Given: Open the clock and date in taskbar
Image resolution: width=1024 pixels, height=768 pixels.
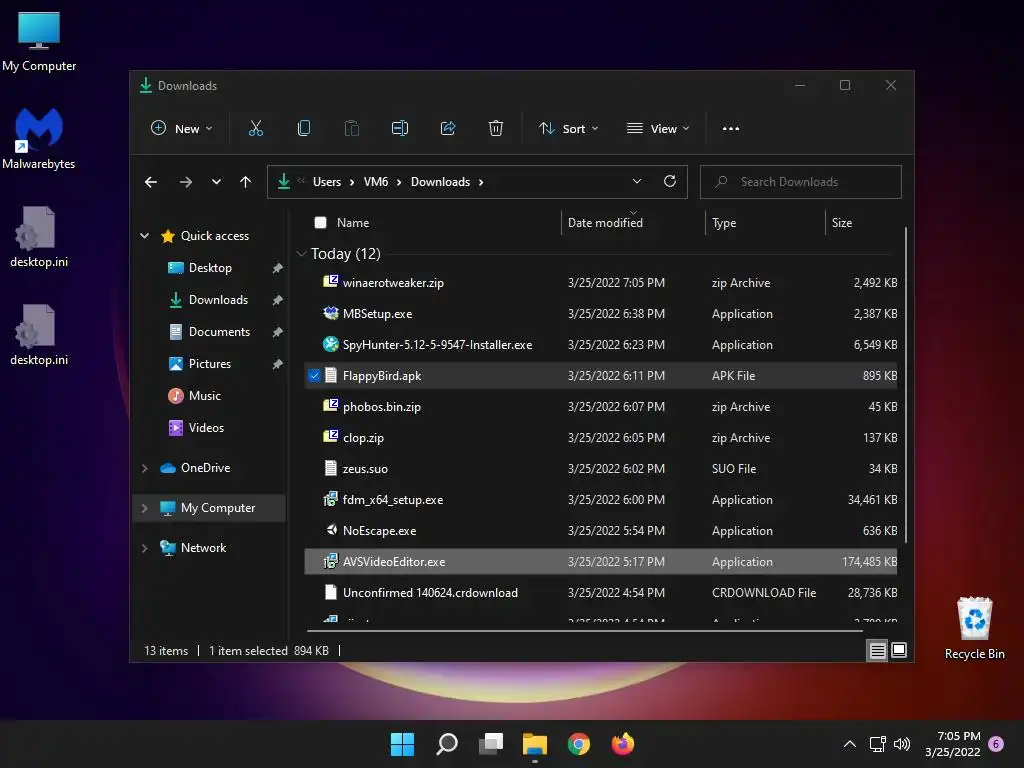Looking at the screenshot, I should click(x=952, y=744).
